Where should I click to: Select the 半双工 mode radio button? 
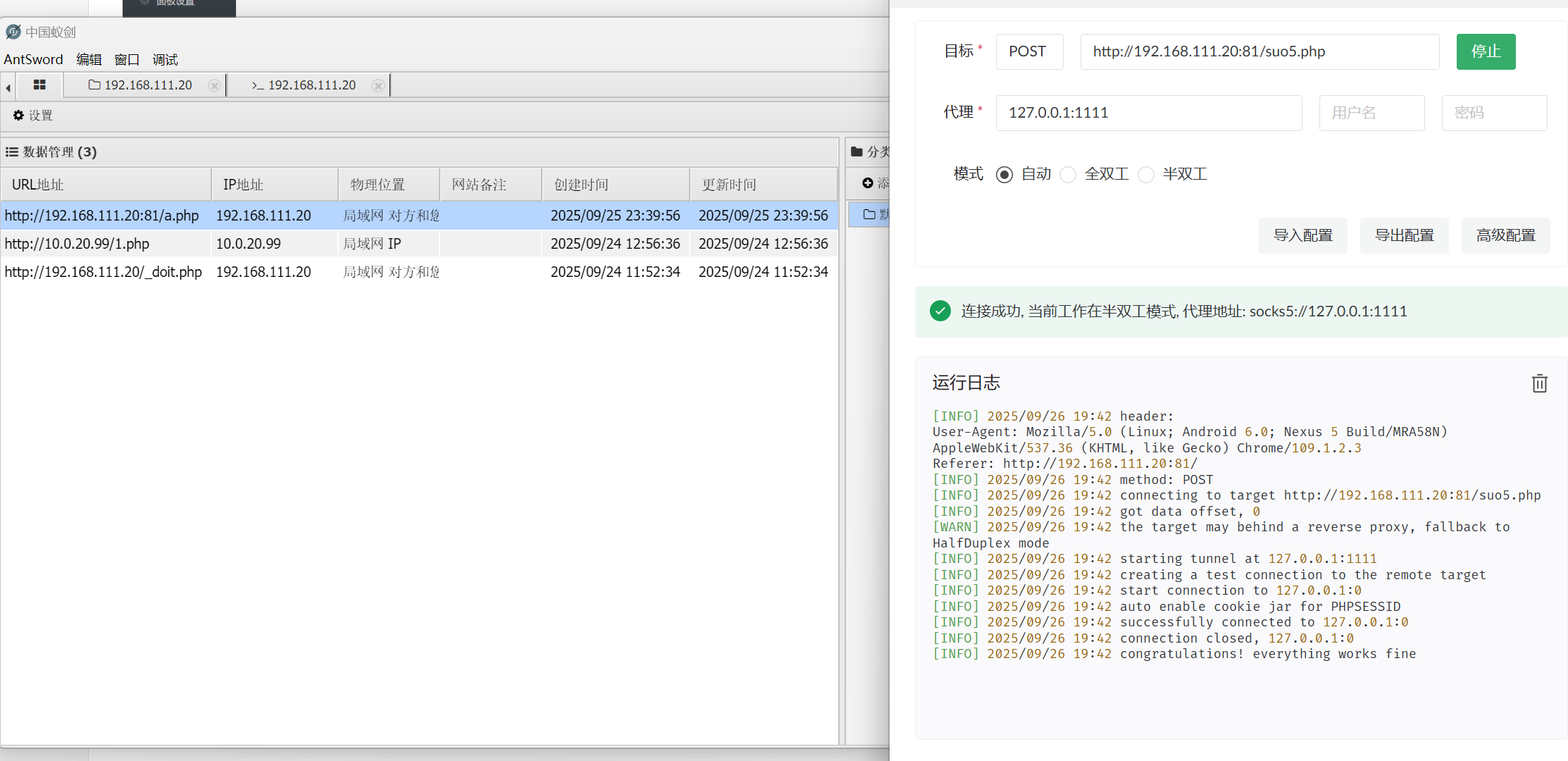point(1146,175)
